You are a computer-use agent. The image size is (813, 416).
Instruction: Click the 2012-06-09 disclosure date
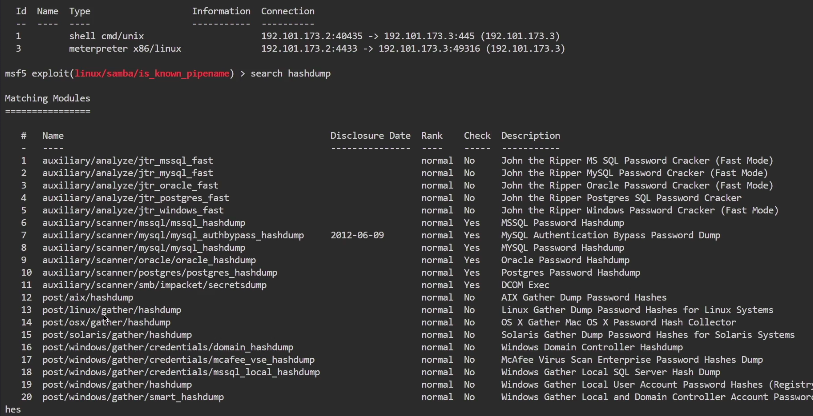(x=357, y=235)
